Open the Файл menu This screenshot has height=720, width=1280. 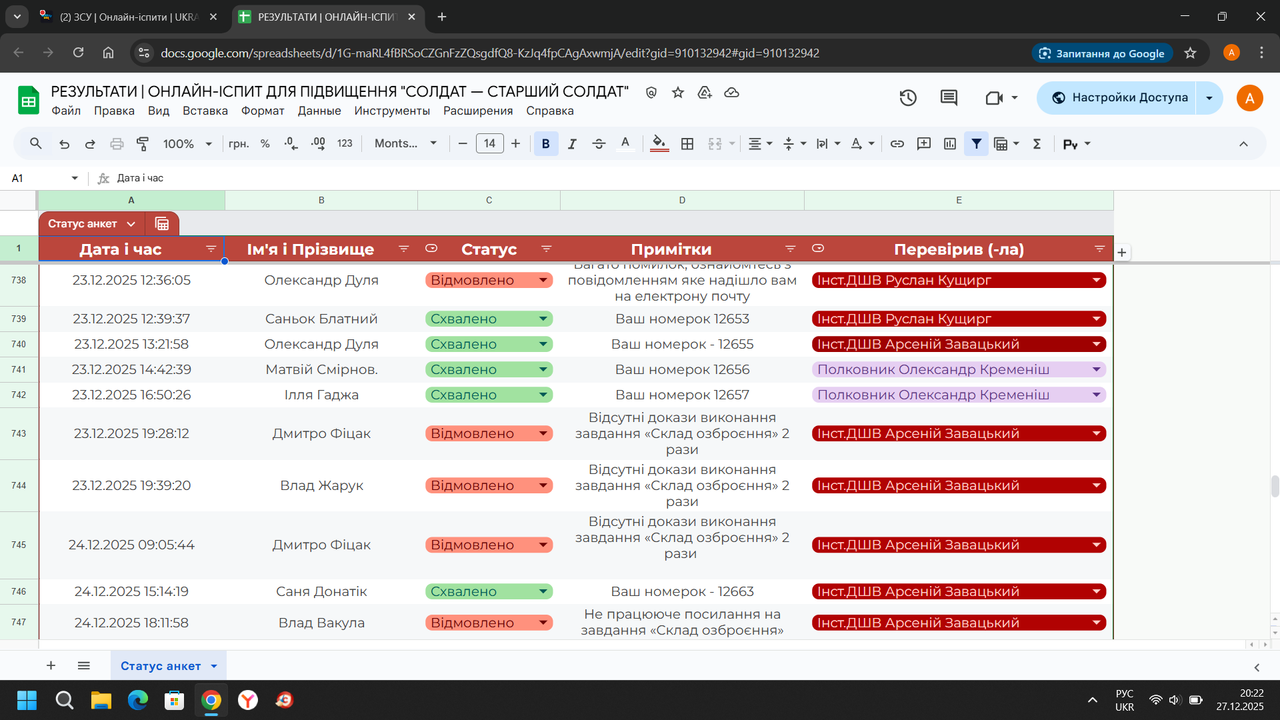pos(66,111)
